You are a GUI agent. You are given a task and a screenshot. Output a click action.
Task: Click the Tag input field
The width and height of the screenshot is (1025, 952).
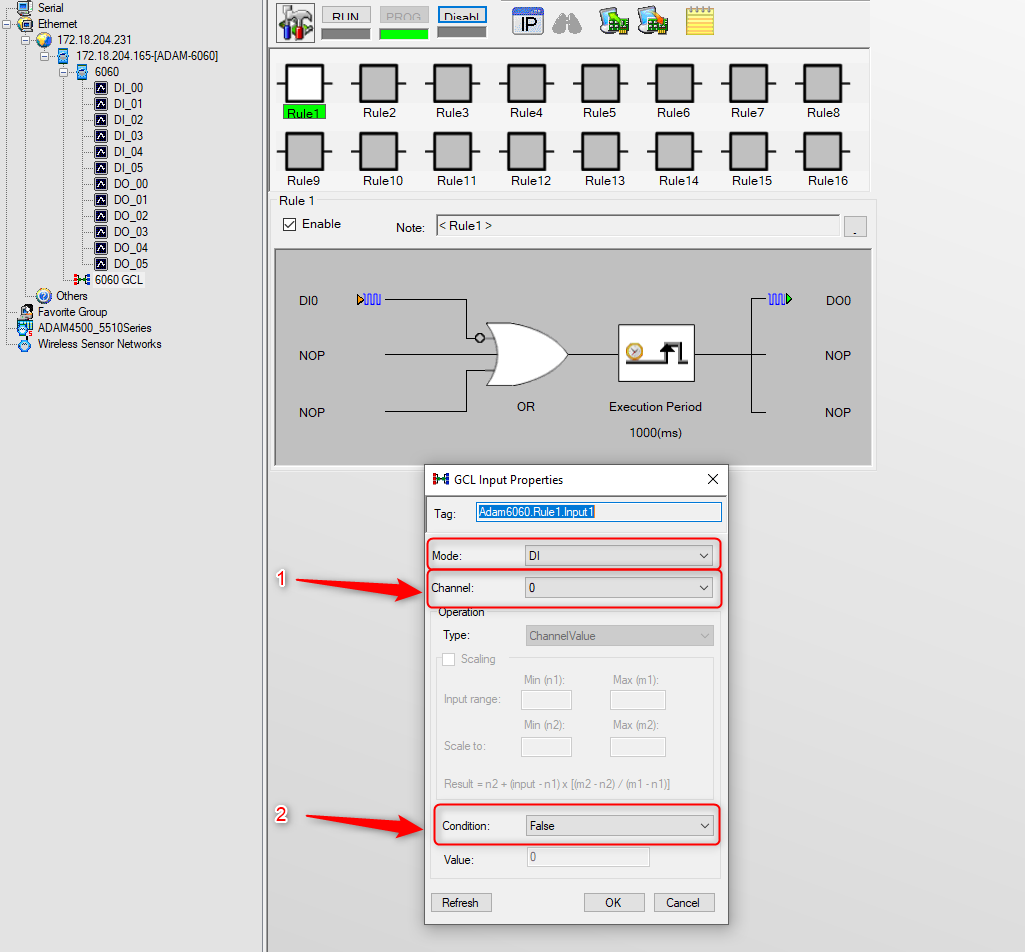click(599, 512)
